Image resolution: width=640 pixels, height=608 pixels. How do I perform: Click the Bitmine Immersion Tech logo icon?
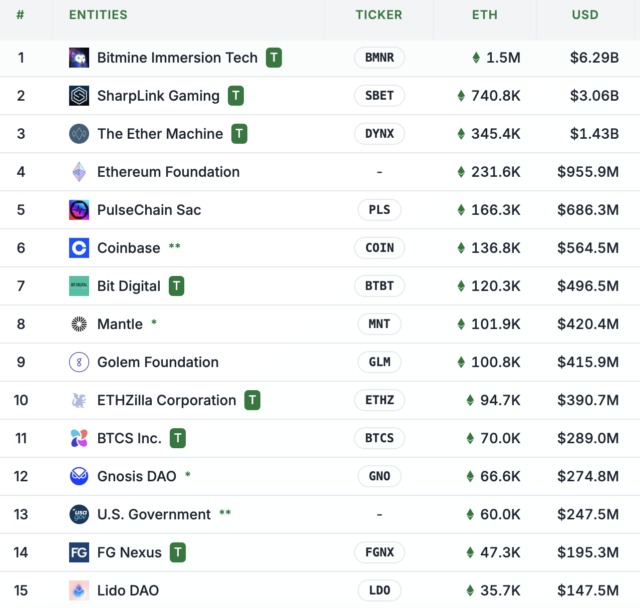pyautogui.click(x=79, y=58)
